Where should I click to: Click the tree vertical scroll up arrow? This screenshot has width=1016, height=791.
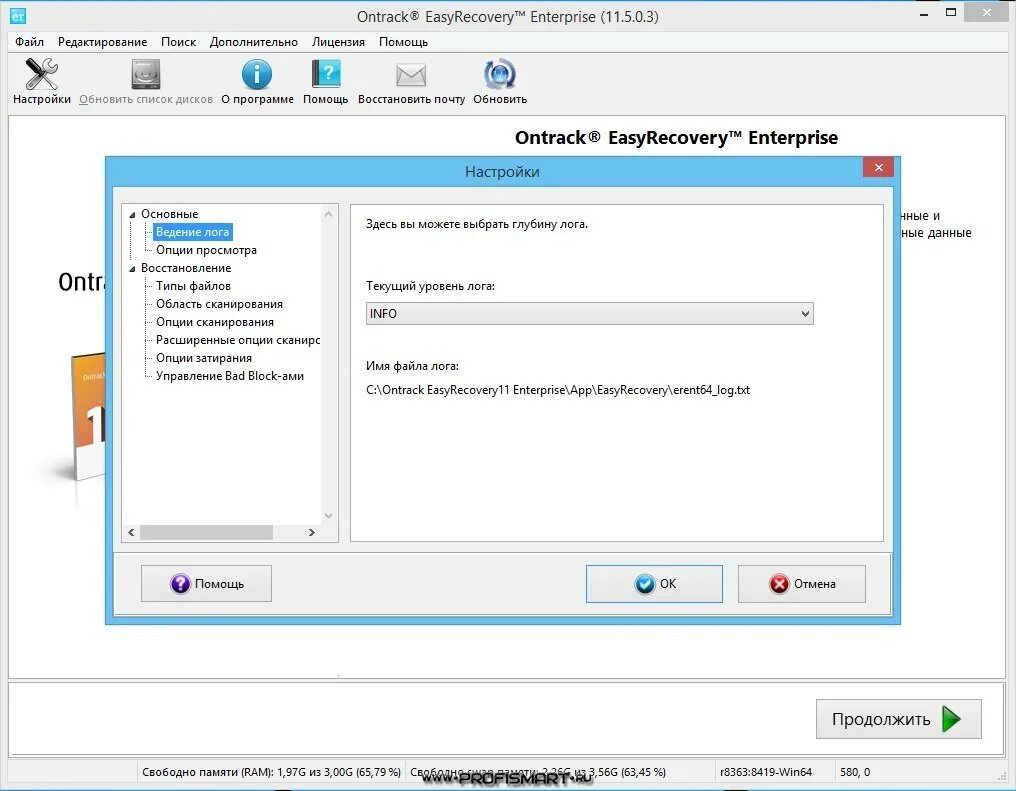coord(329,214)
